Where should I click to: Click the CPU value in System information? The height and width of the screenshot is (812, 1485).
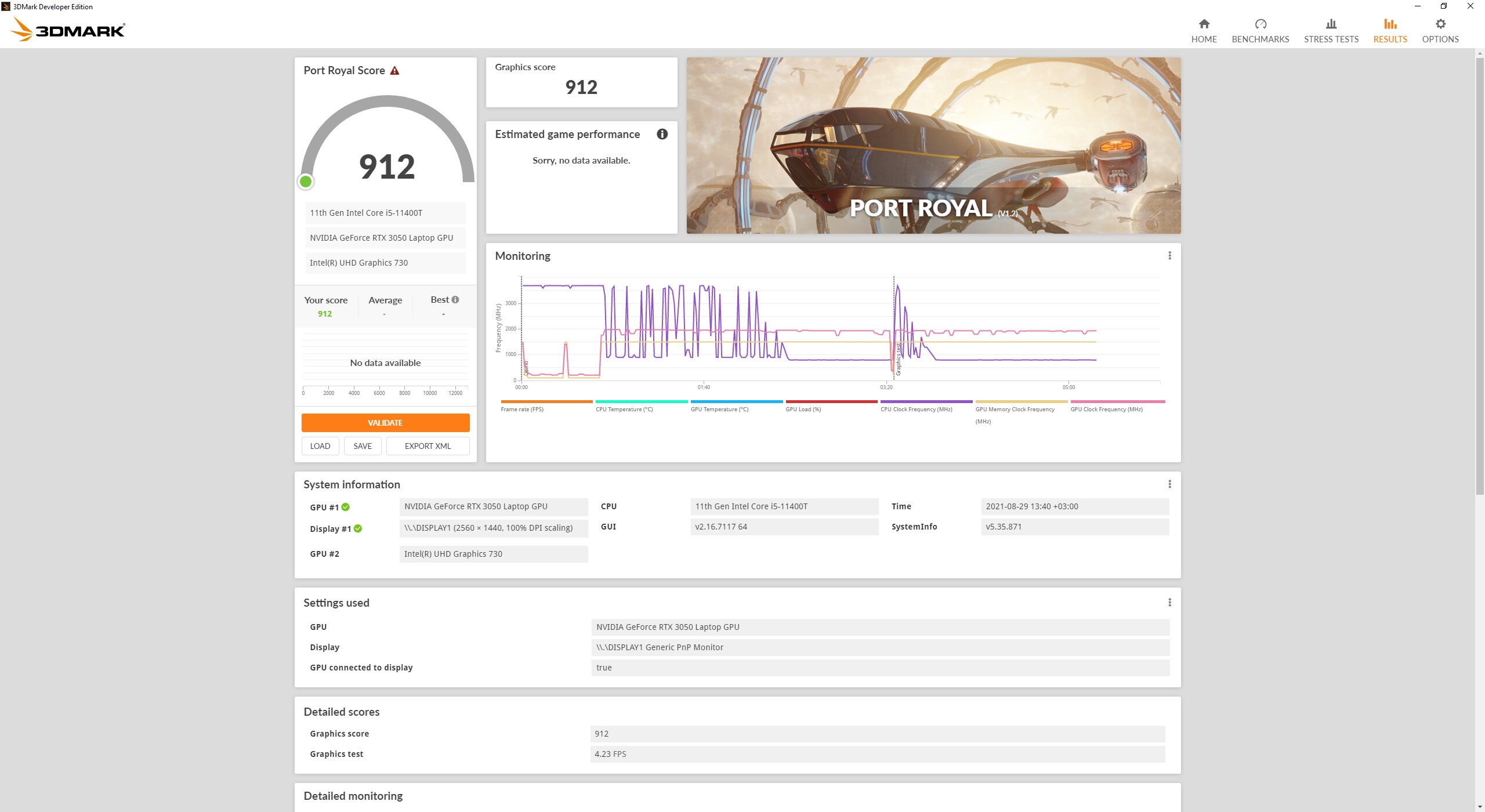tap(784, 506)
